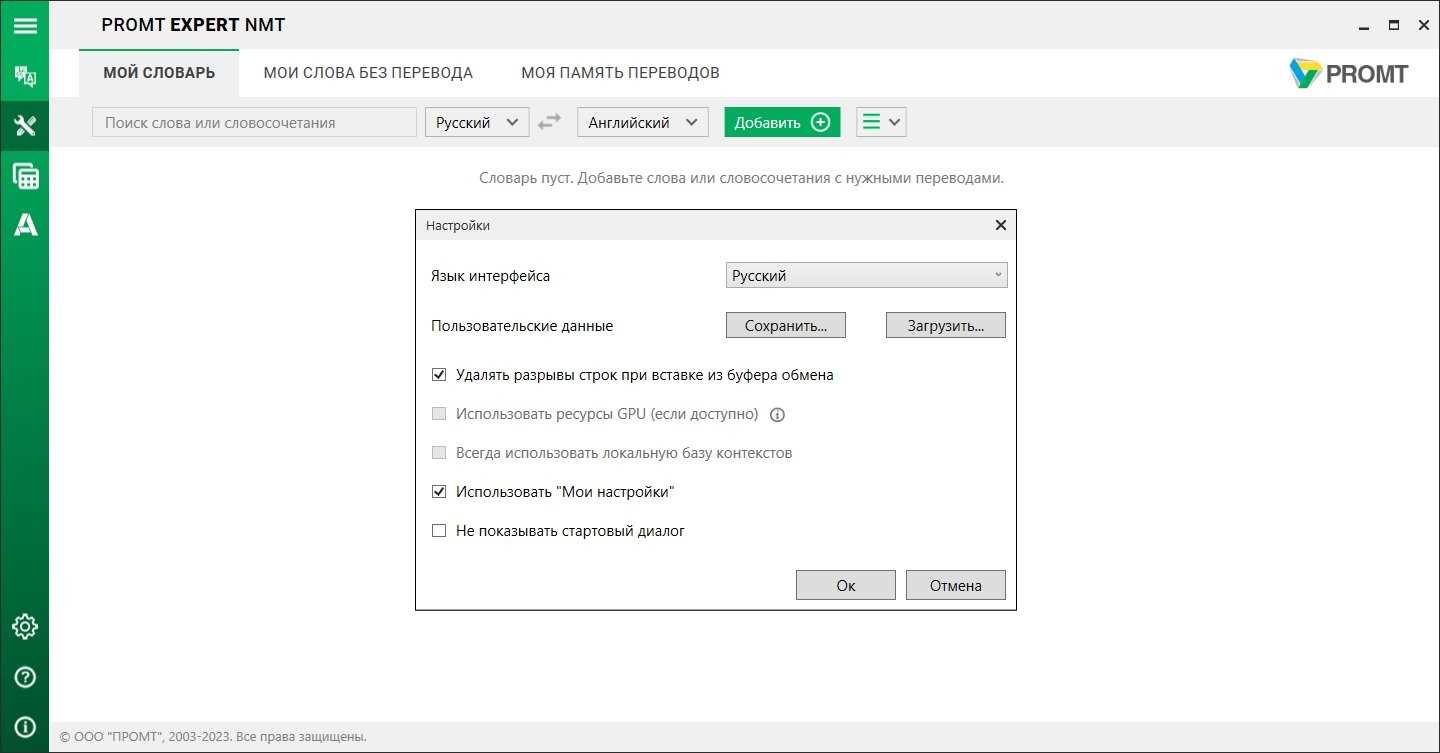Open the settings gear in the sidebar
This screenshot has width=1440, height=753.
coord(25,627)
